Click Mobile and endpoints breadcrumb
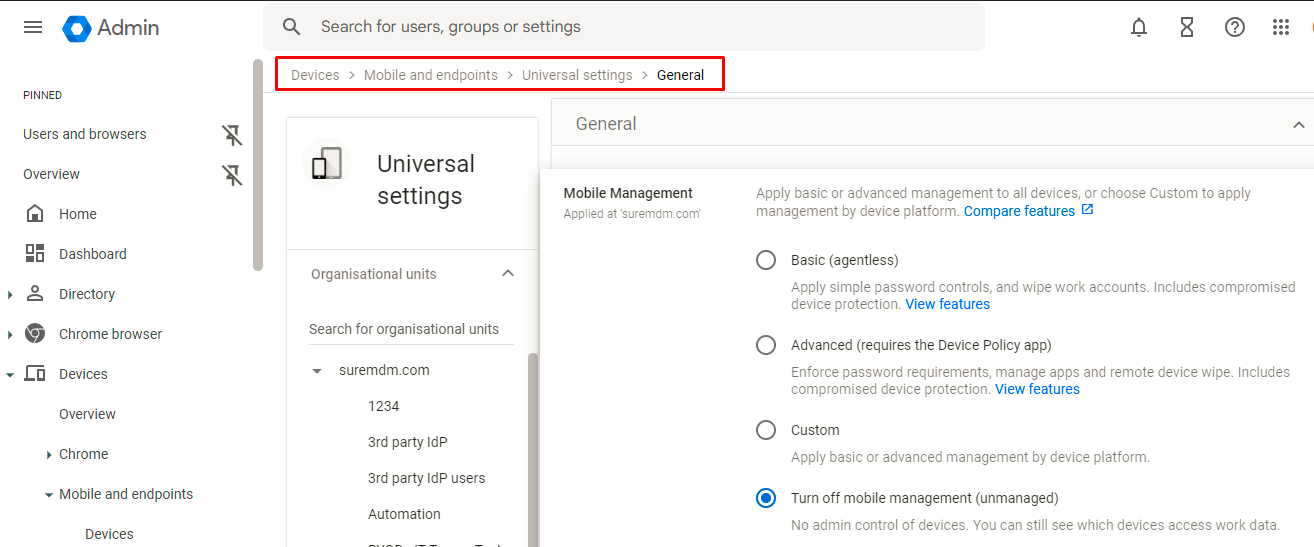The width and height of the screenshot is (1314, 547). [431, 75]
